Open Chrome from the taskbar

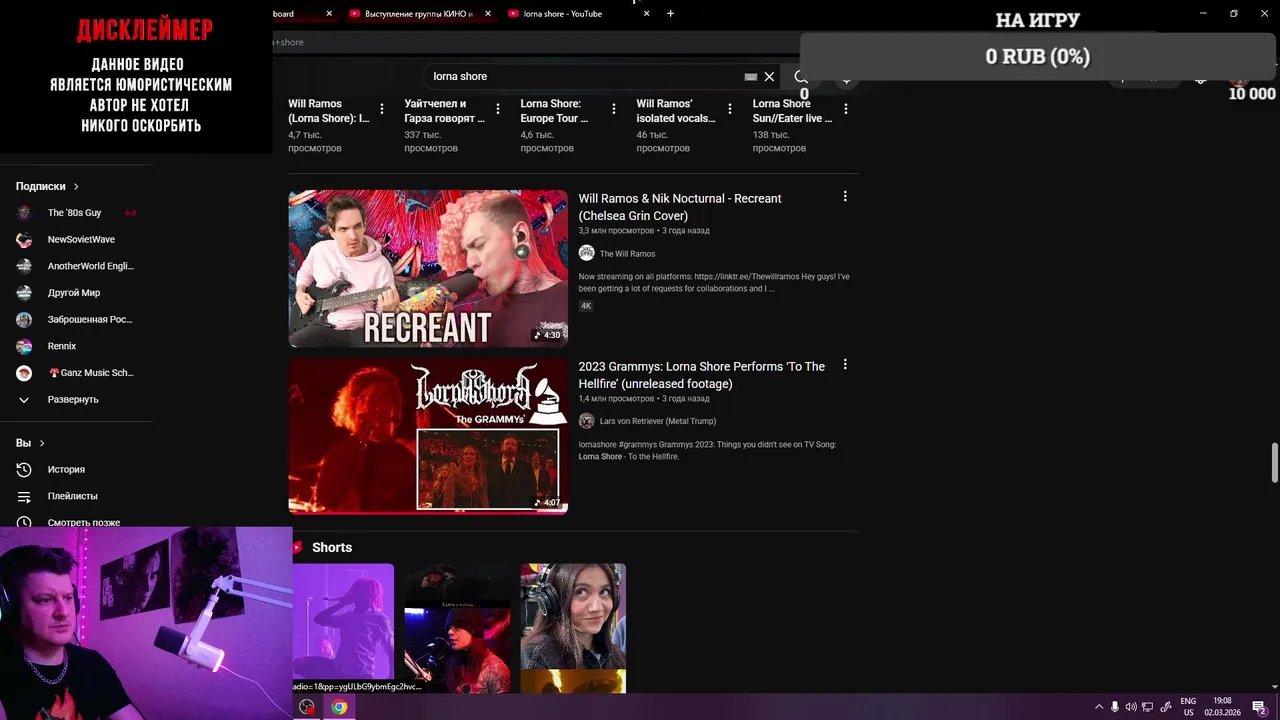(339, 707)
